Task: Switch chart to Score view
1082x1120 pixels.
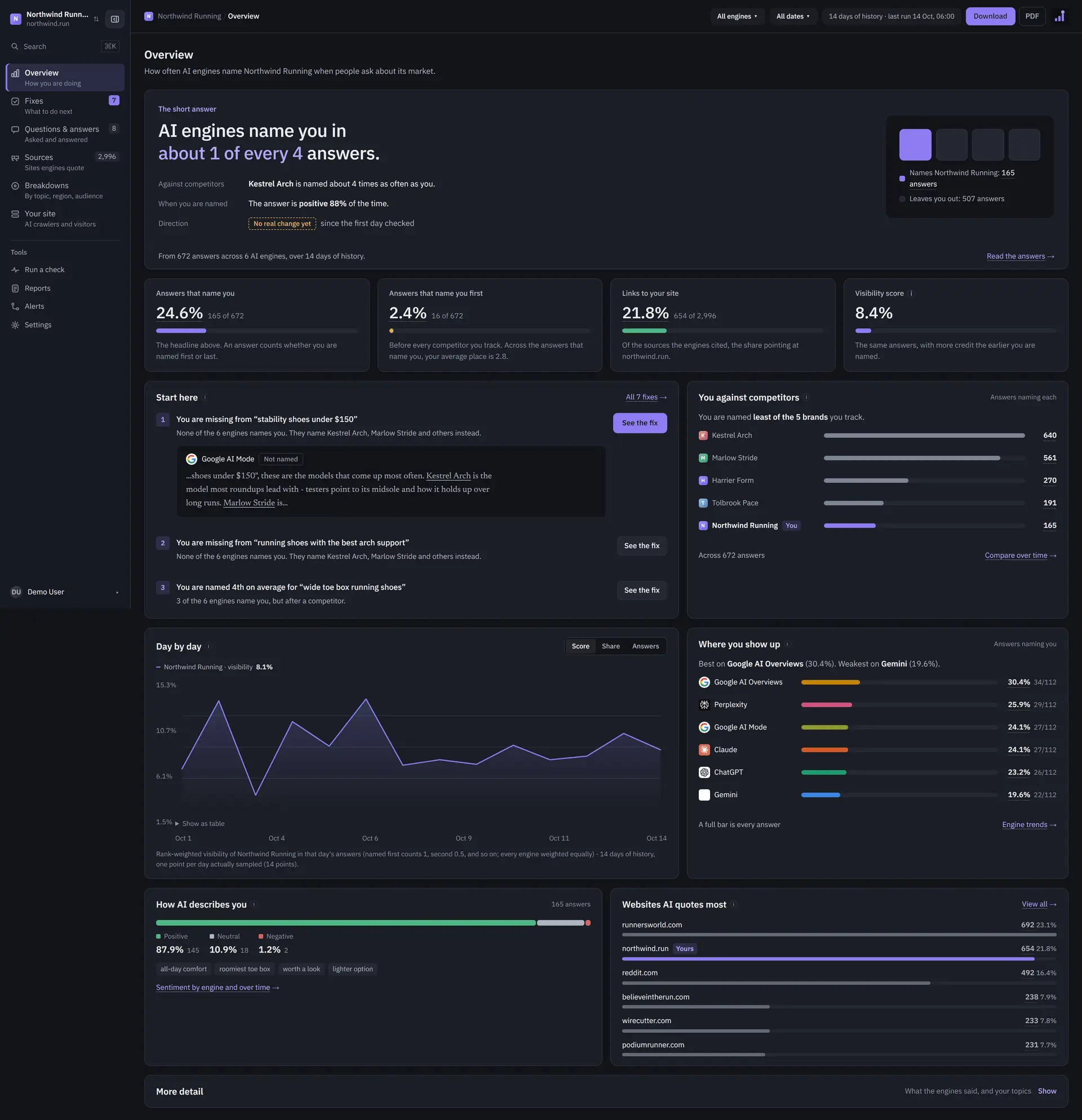Action: point(580,646)
